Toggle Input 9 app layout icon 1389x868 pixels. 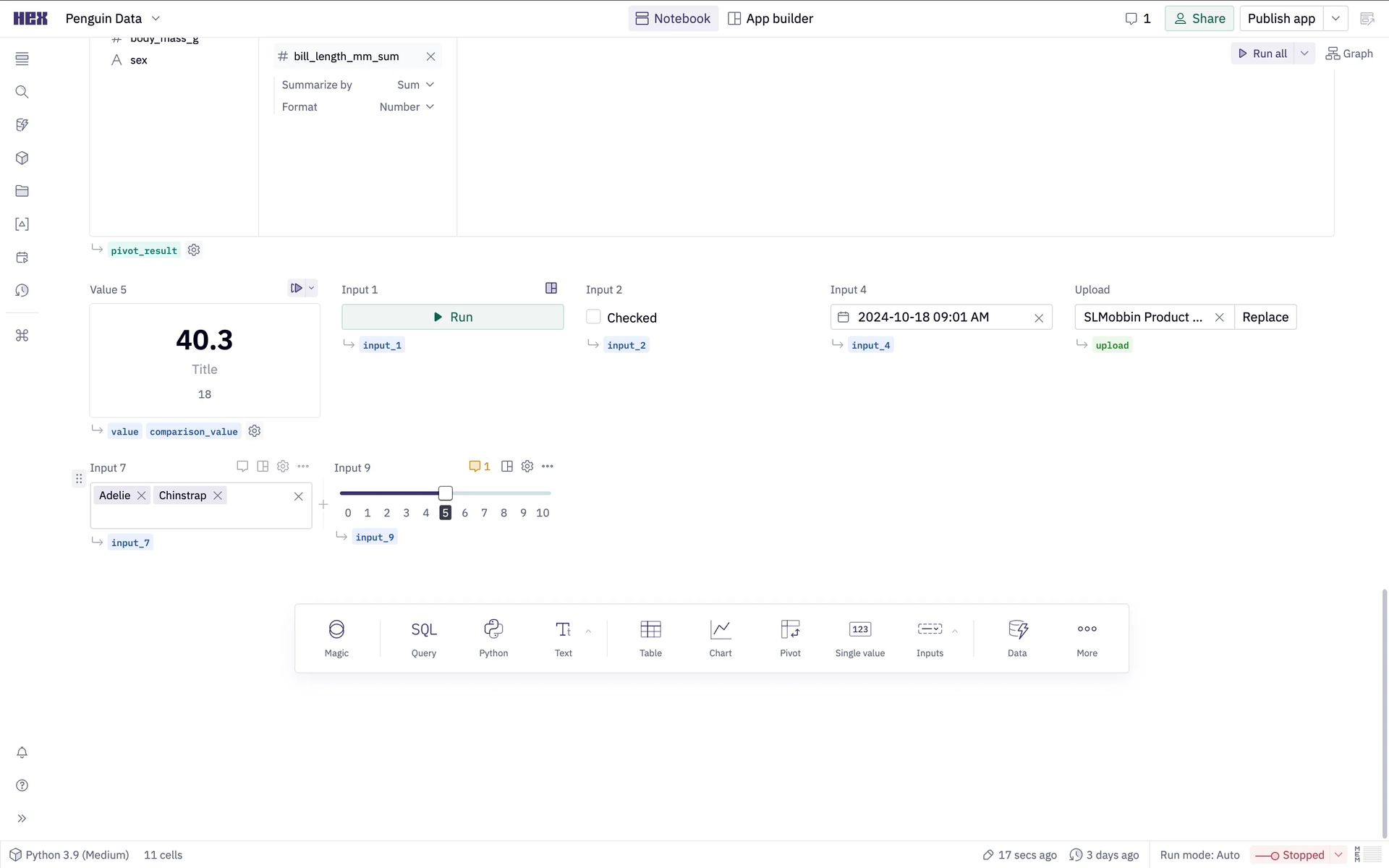507,467
